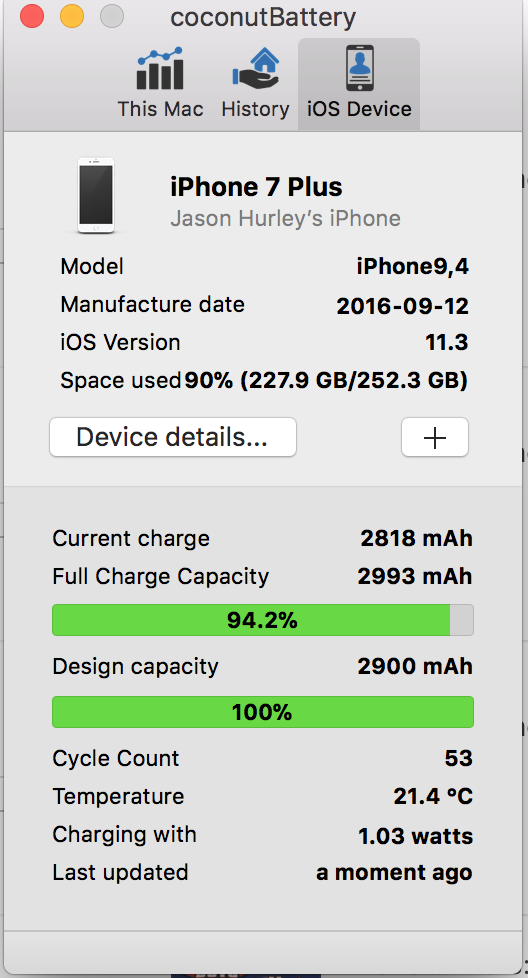Select the iOS Device tab label
Screen dimensions: 528x978
pyautogui.click(x=360, y=109)
